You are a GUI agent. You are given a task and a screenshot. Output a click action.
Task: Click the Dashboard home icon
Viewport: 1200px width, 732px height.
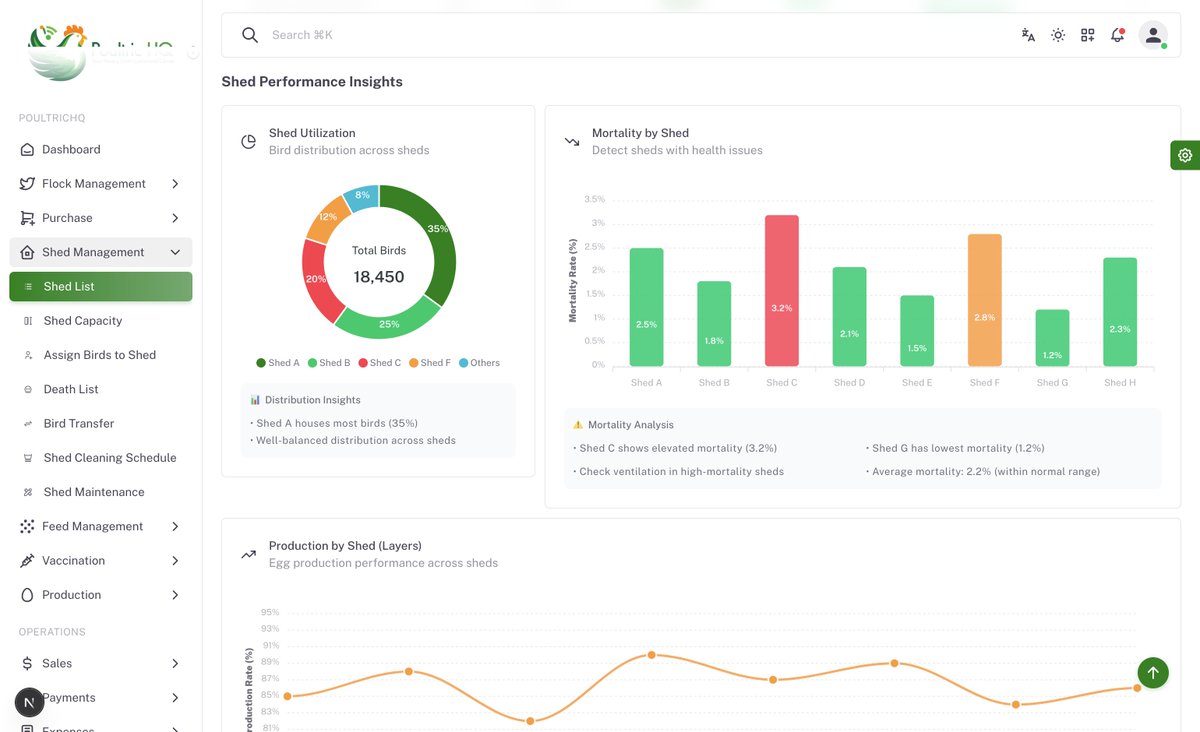[x=27, y=150]
